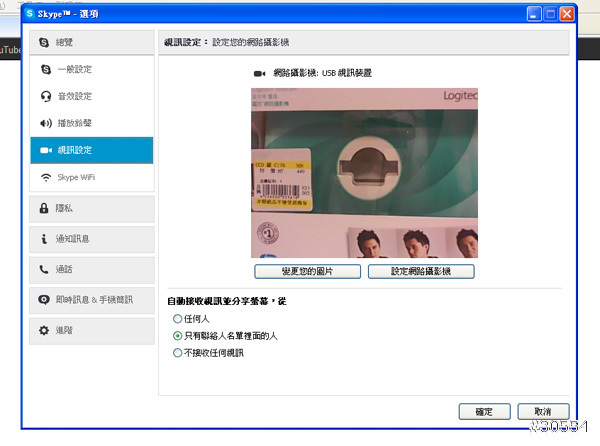Minimize the Skype options window
600x446 pixels.
coord(534,14)
